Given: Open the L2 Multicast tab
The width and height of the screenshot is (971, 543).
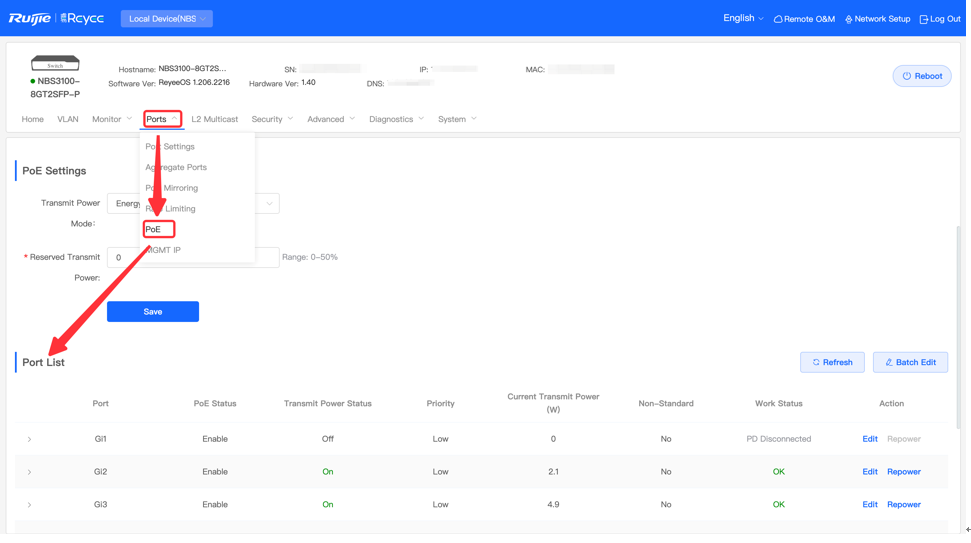Looking at the screenshot, I should point(215,120).
